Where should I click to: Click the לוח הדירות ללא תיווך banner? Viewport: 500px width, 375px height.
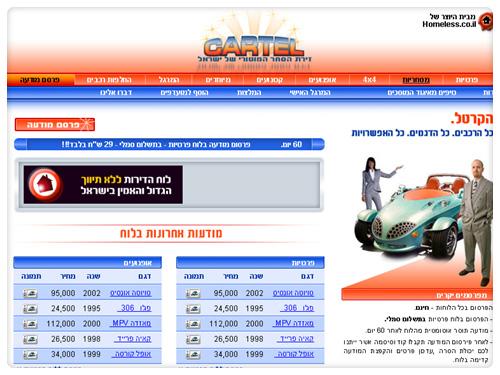pyautogui.click(x=103, y=184)
